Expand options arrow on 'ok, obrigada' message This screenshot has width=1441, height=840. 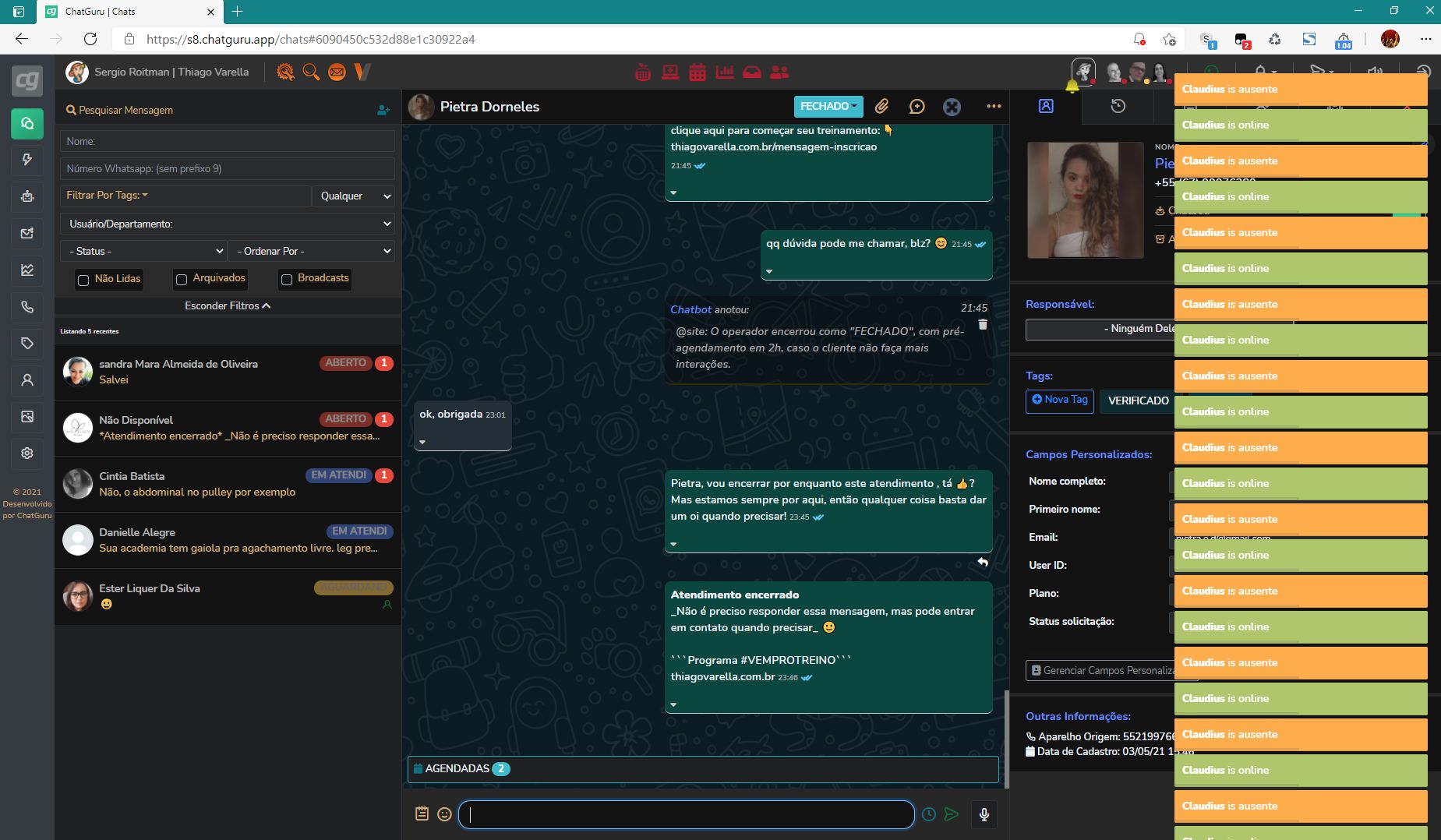point(422,442)
